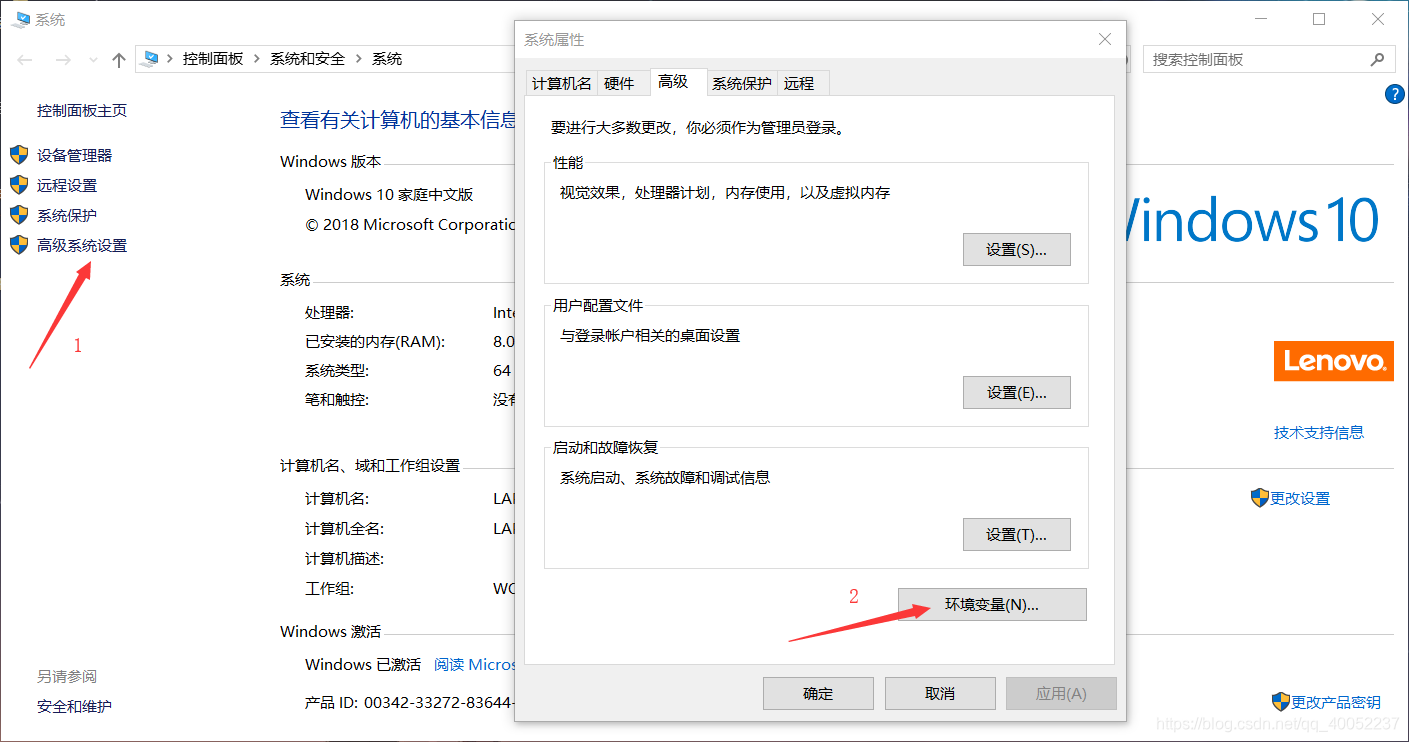Go to 控制面板主页
The width and height of the screenshot is (1409, 742).
point(82,110)
